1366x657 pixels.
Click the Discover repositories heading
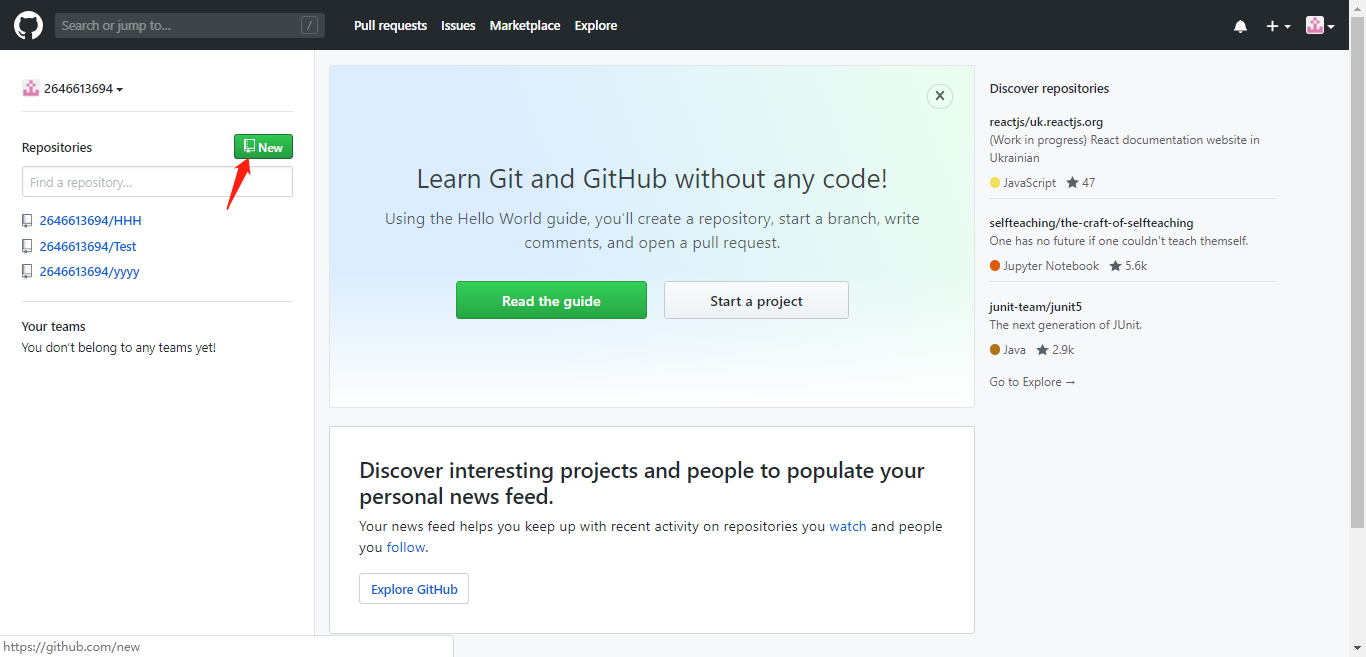point(1049,89)
